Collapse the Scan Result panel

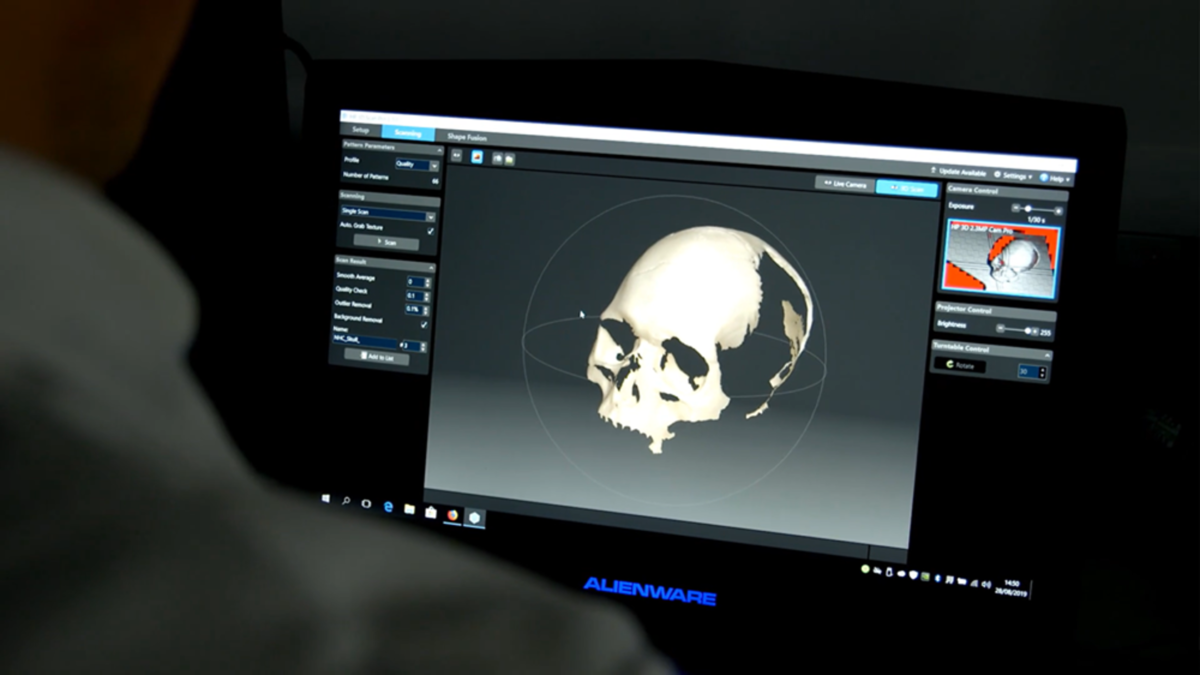tap(431, 267)
